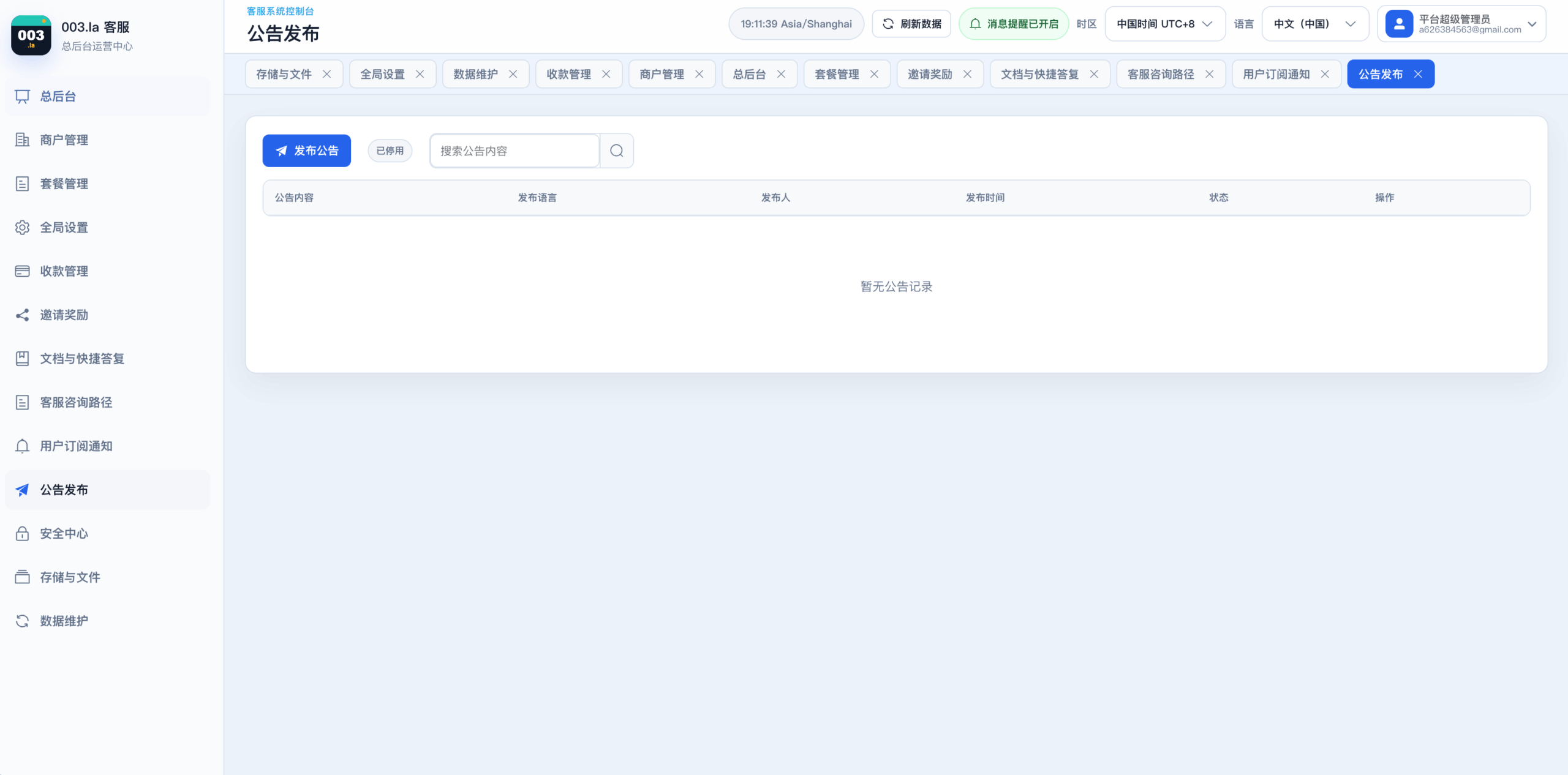Close the 总后台 tab
Screen dimensions: 1568x775
coord(782,74)
